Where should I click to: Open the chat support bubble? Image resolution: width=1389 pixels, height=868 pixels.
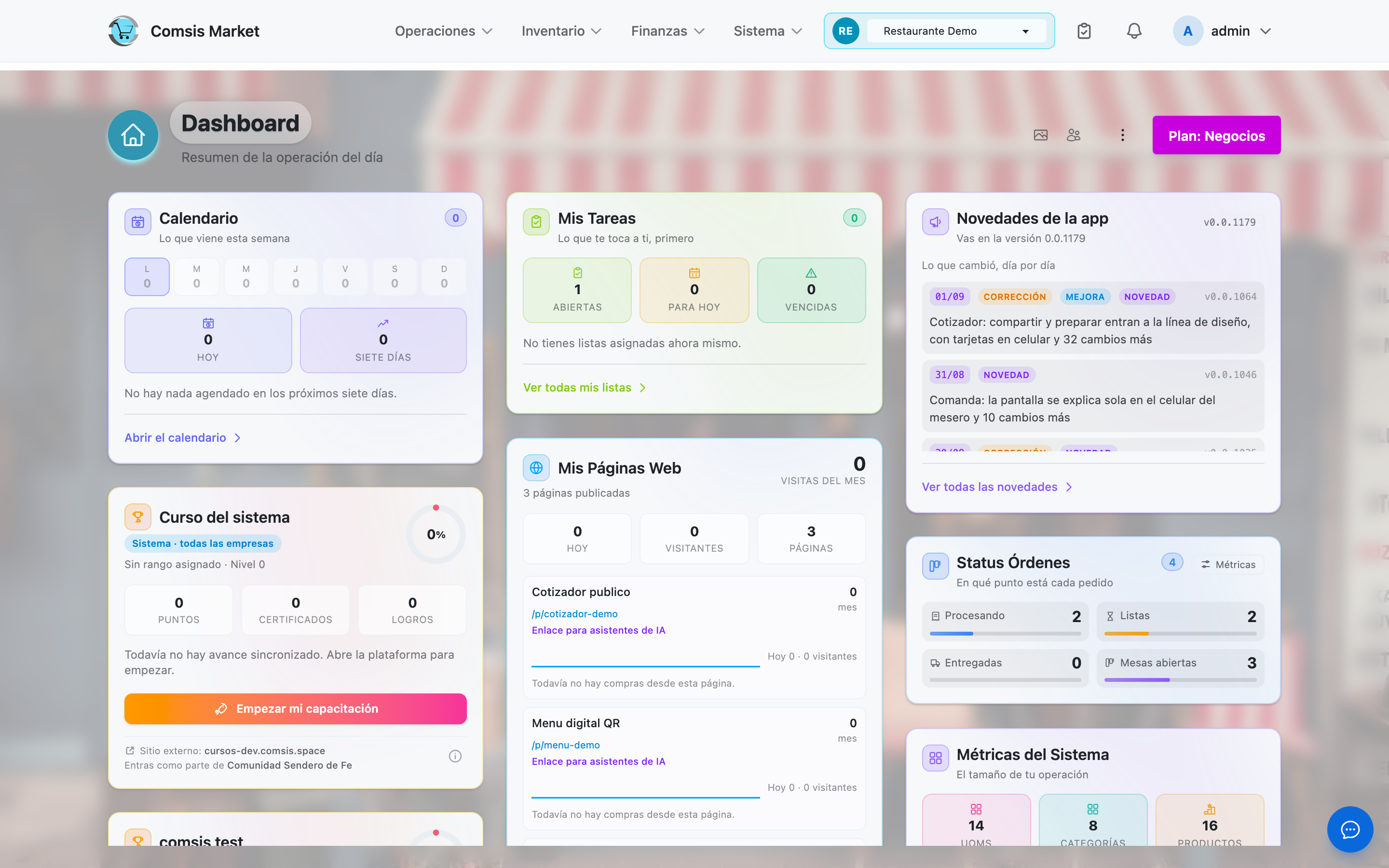tap(1350, 829)
